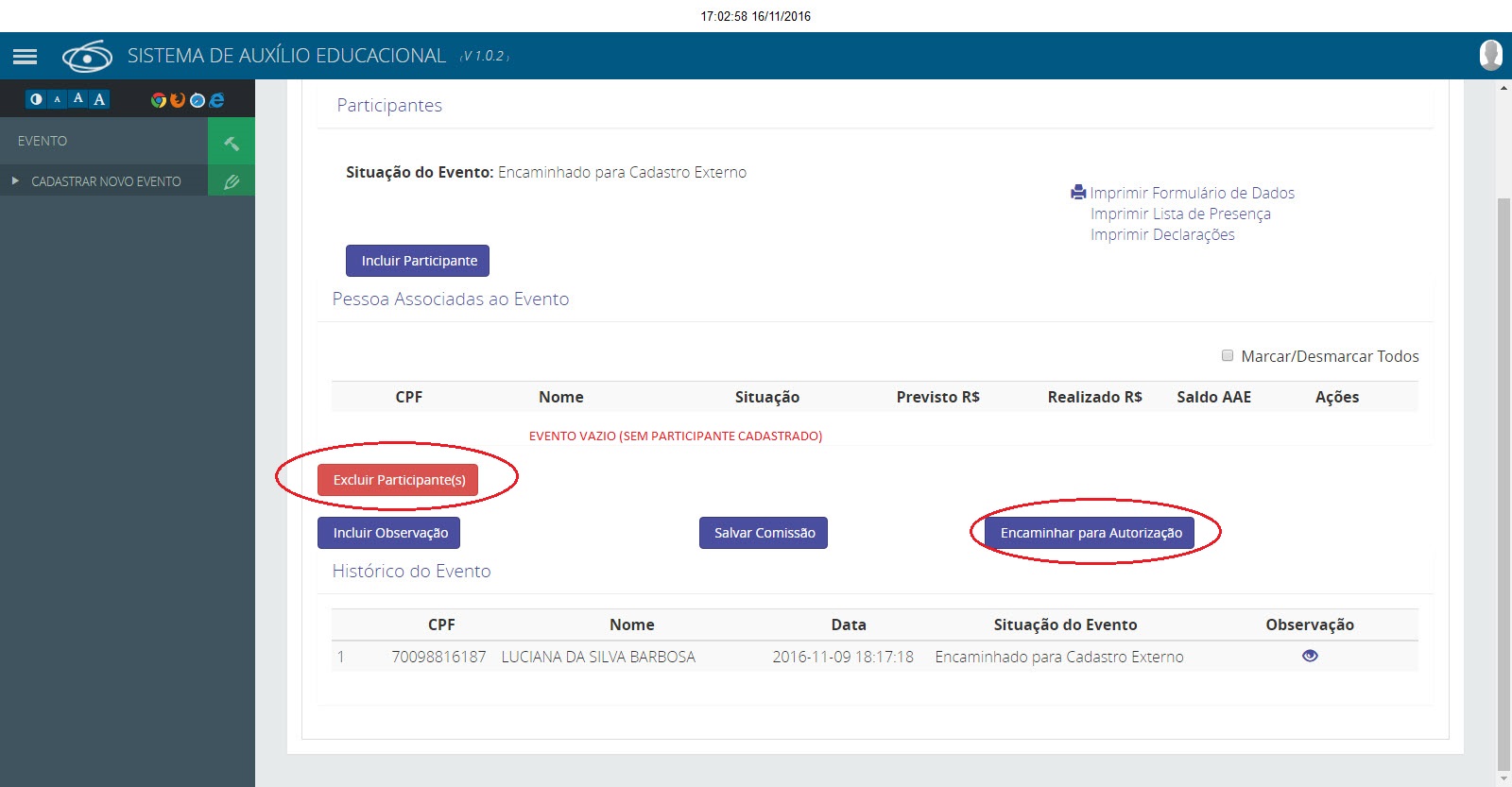This screenshot has height=787, width=1512.
Task: Open Imprimir Lista de Presença link
Action: click(x=1180, y=214)
